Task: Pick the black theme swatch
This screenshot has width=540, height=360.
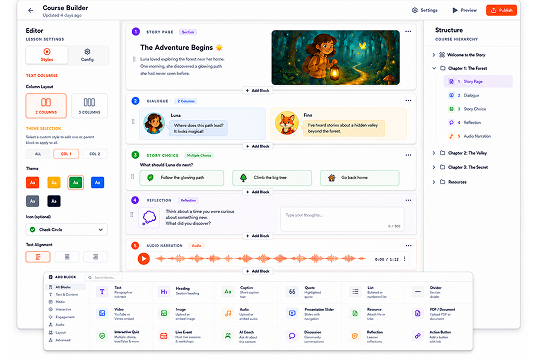Action: pyautogui.click(x=54, y=201)
